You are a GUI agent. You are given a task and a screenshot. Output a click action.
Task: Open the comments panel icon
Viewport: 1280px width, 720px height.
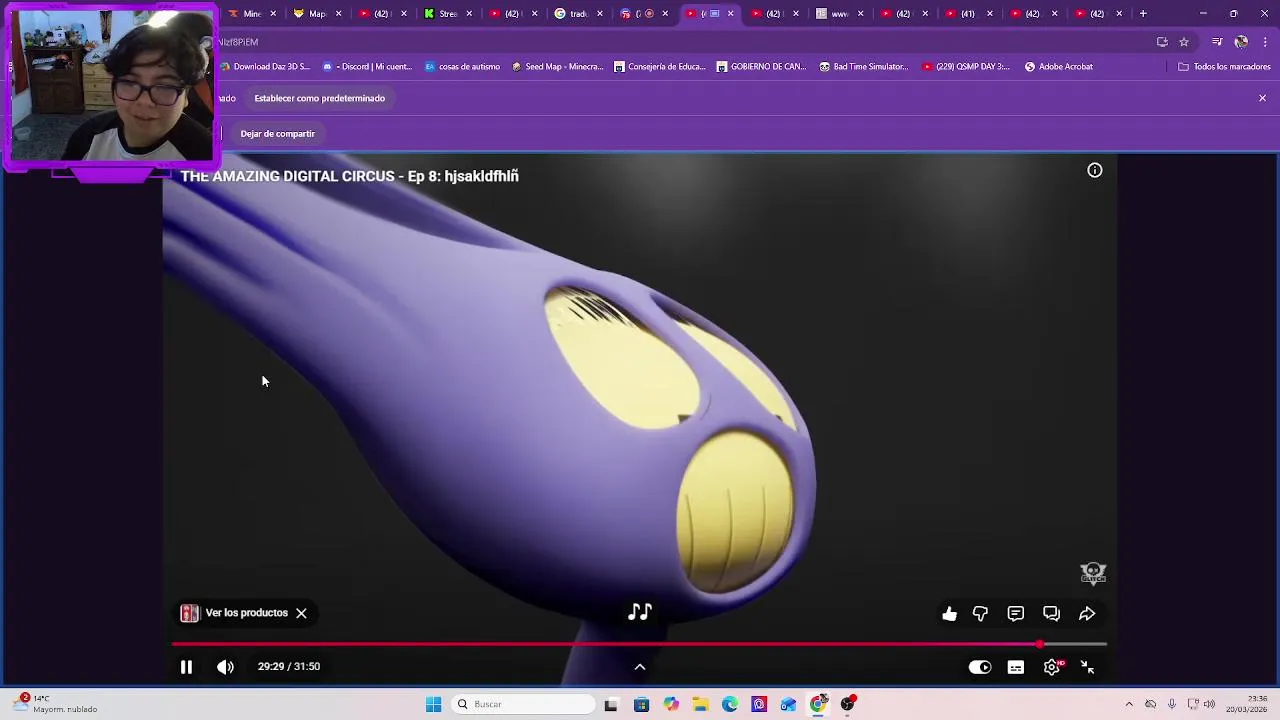(x=1016, y=614)
